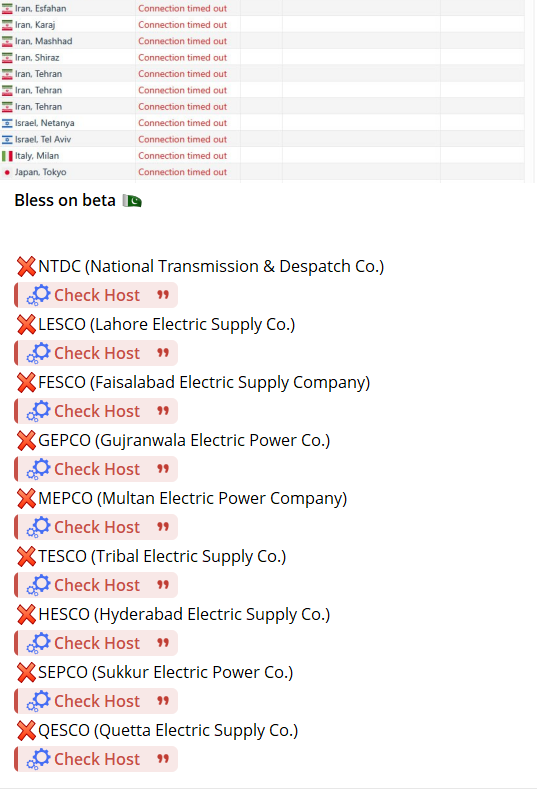Click the Israel, Netanya flag icon
The width and height of the screenshot is (537, 789).
[x=7, y=123]
